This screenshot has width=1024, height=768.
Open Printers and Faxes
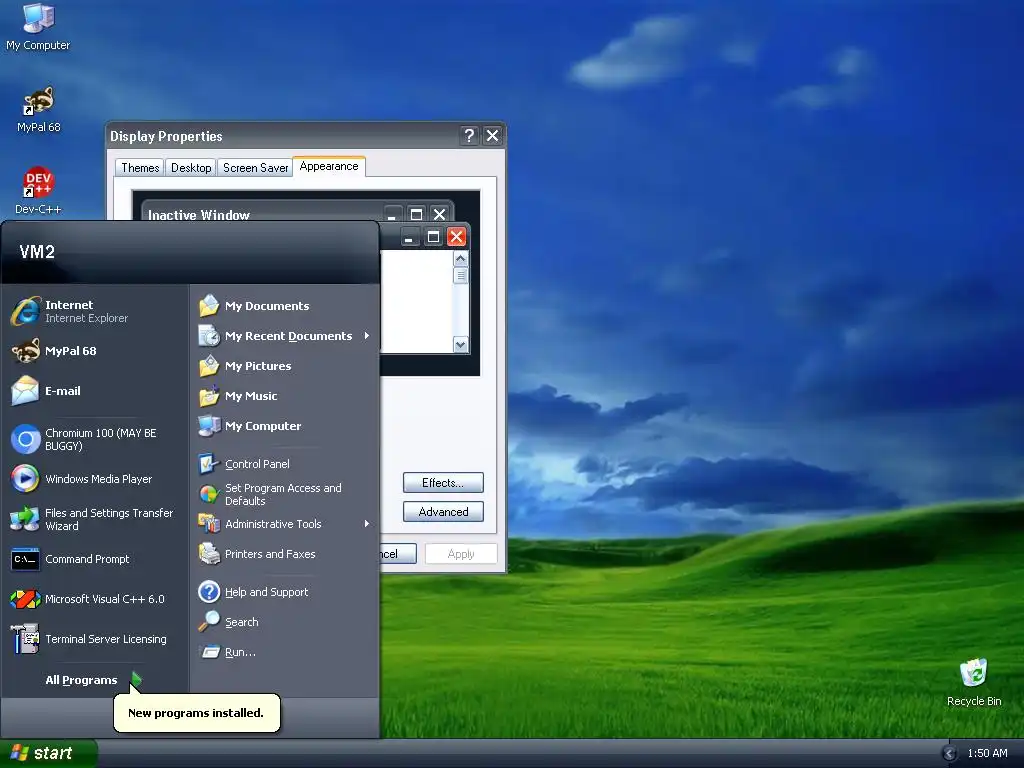click(x=285, y=554)
